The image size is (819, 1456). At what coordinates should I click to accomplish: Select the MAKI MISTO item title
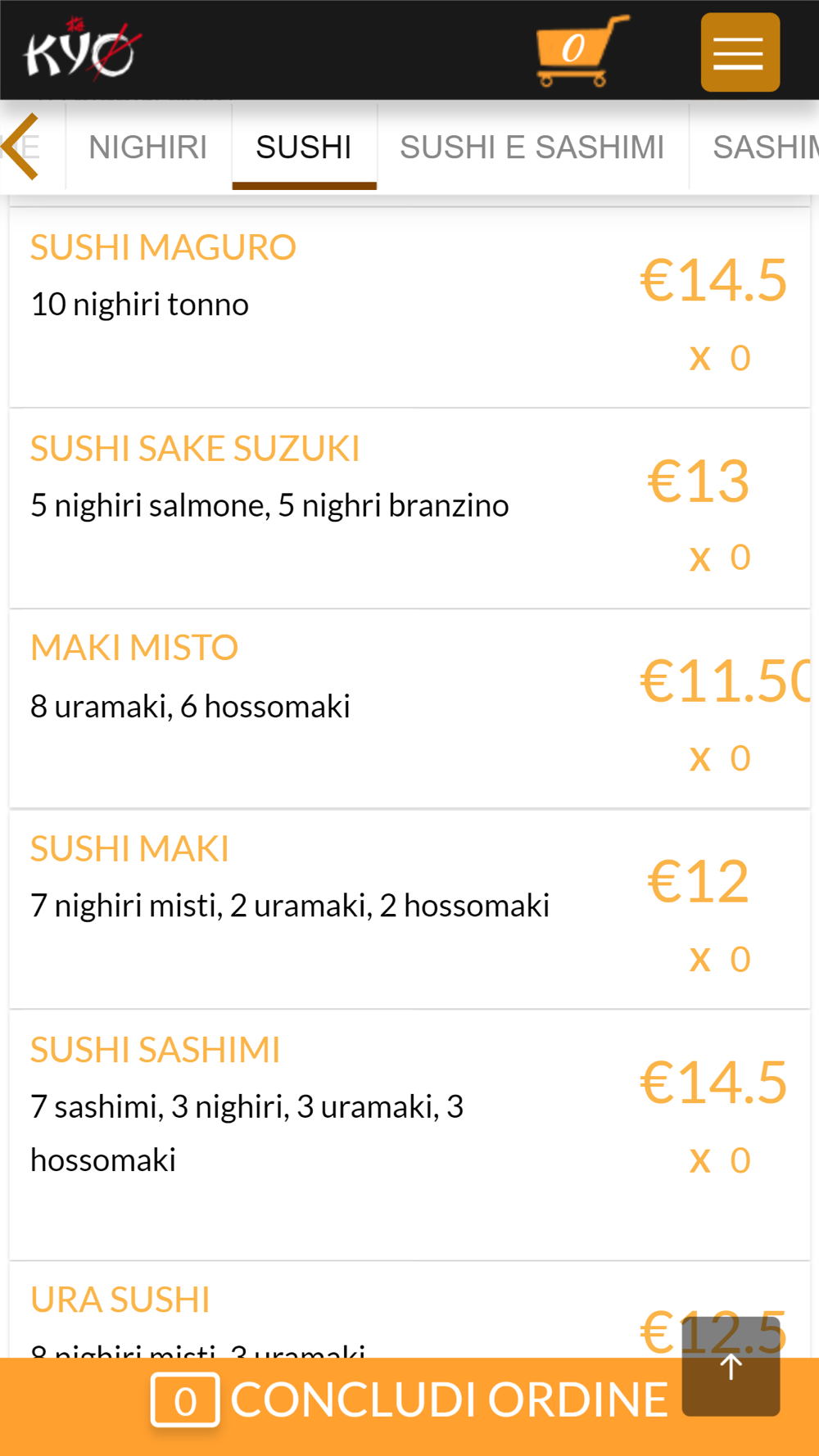point(134,648)
